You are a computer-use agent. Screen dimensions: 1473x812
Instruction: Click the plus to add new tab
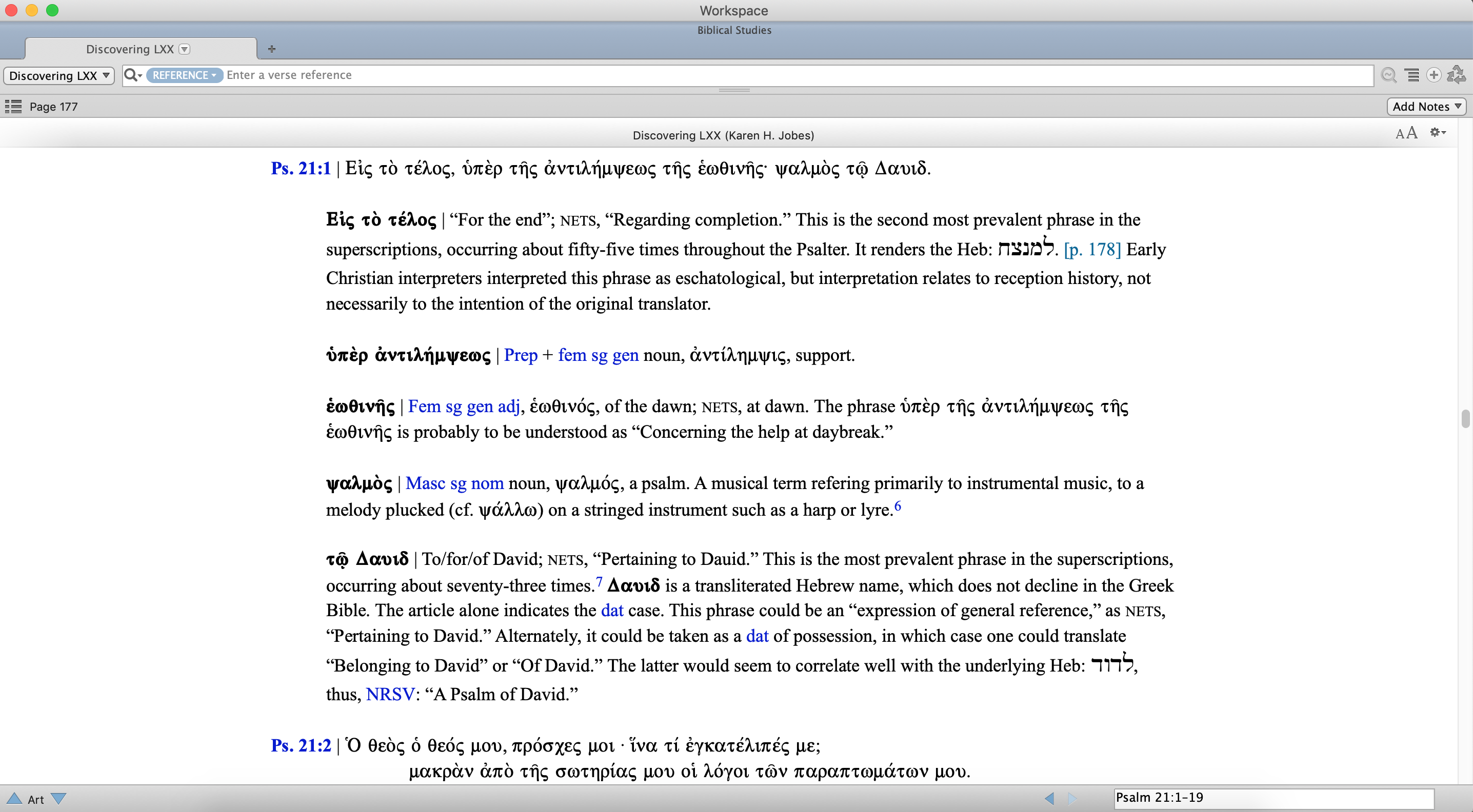(272, 49)
